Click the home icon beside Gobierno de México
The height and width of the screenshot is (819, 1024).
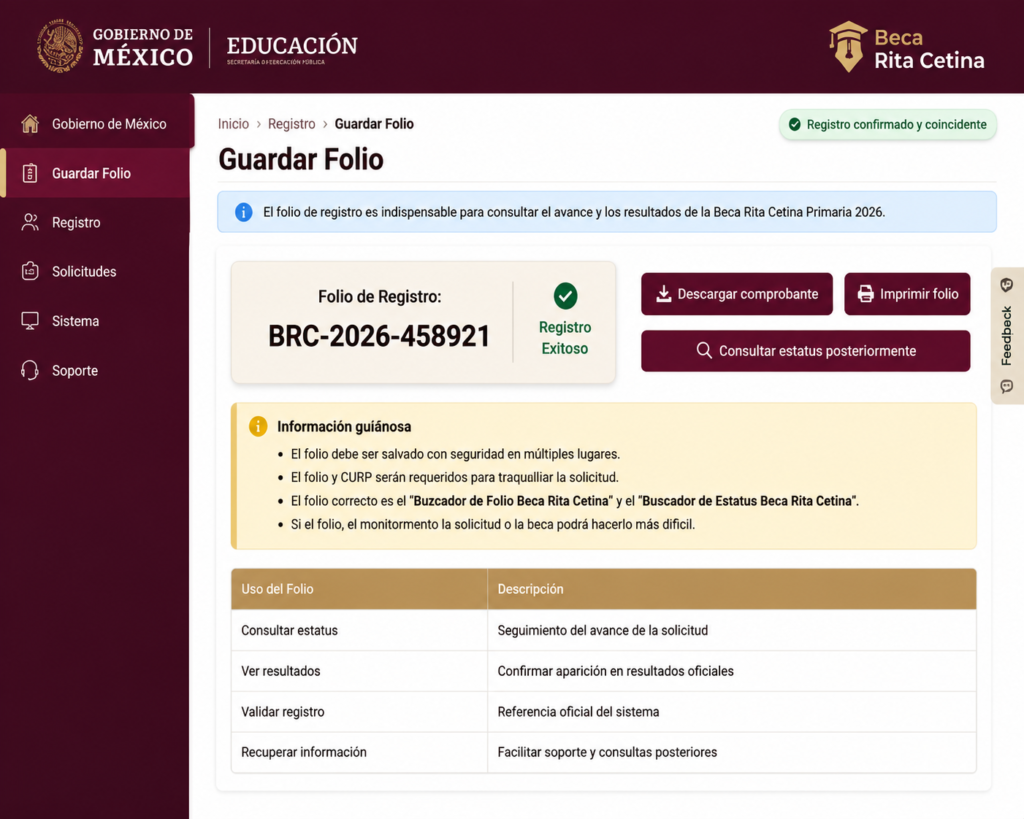30,123
